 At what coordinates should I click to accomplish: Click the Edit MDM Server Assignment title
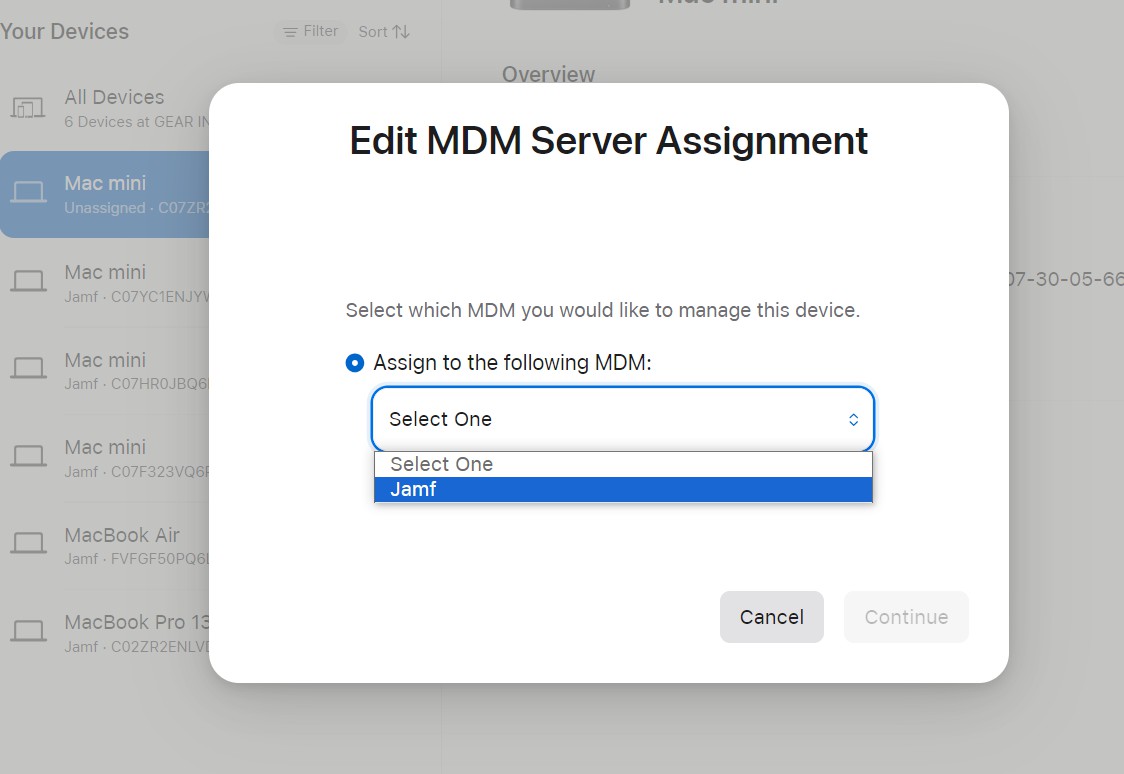click(x=608, y=141)
